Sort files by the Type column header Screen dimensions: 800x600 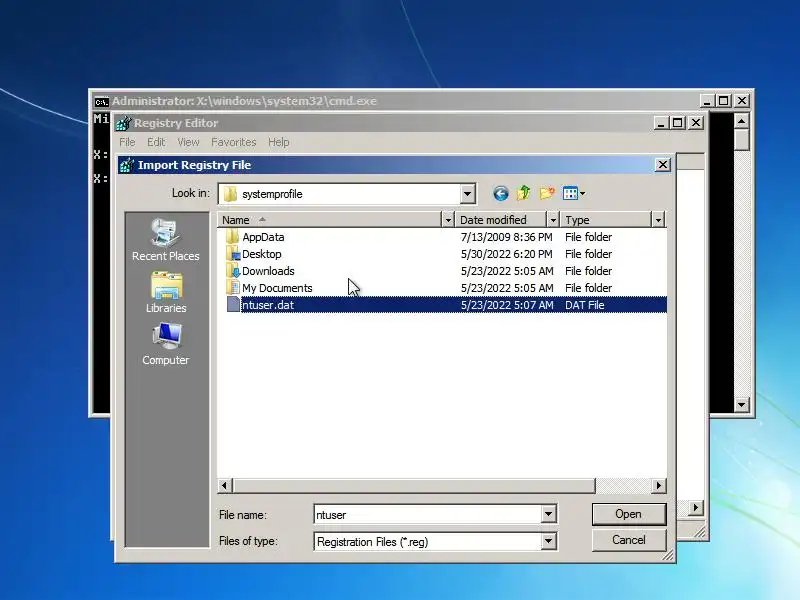tap(606, 220)
